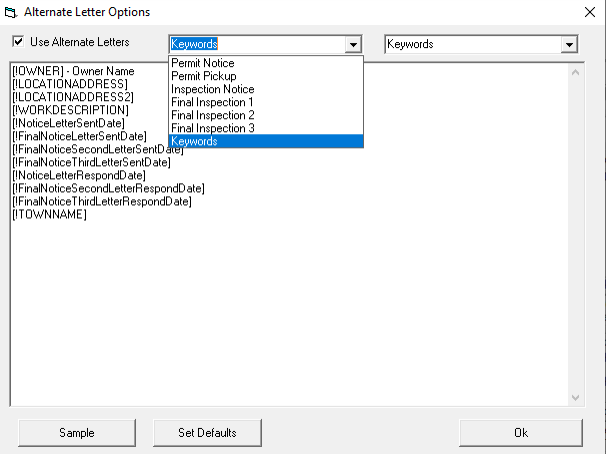Choose Final Inspection 2 option
Image resolution: width=607 pixels, height=454 pixels.
(x=212, y=115)
